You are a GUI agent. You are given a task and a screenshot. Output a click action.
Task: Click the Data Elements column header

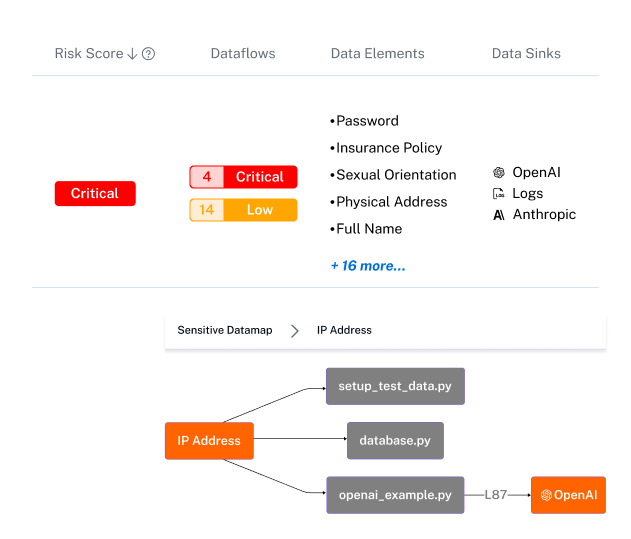pos(378,54)
